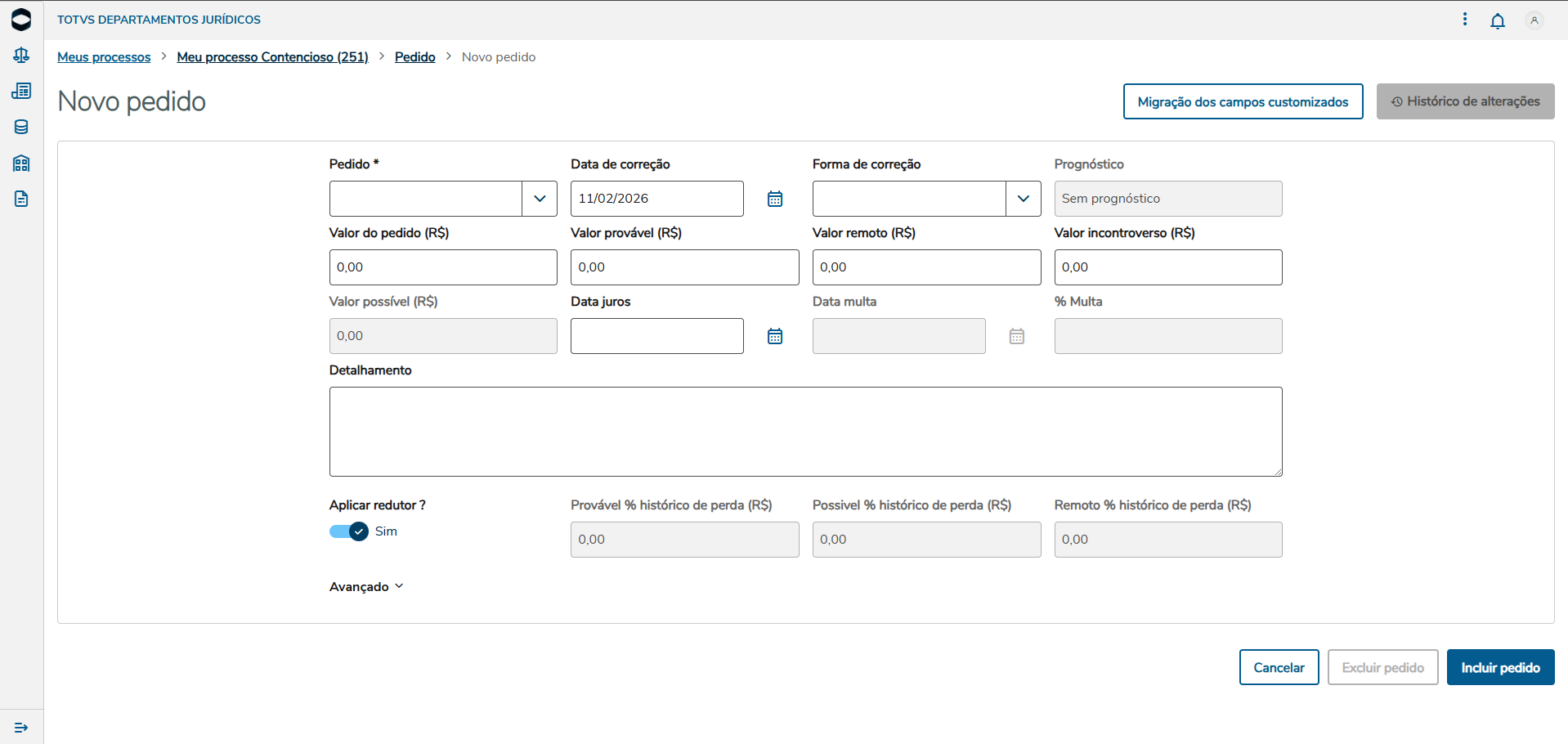
Task: Open the Forma de correção dropdown
Action: [1023, 199]
